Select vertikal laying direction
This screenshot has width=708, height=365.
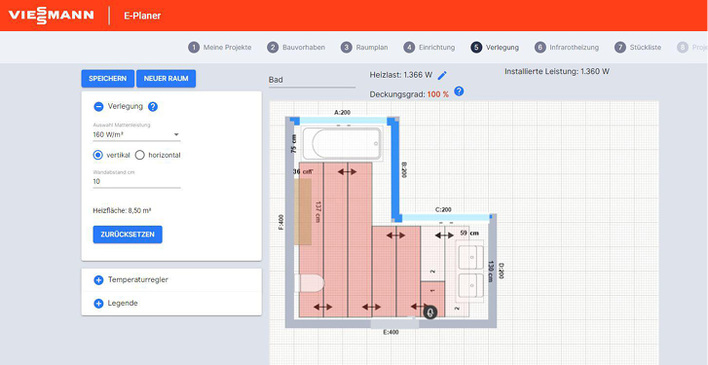98,155
